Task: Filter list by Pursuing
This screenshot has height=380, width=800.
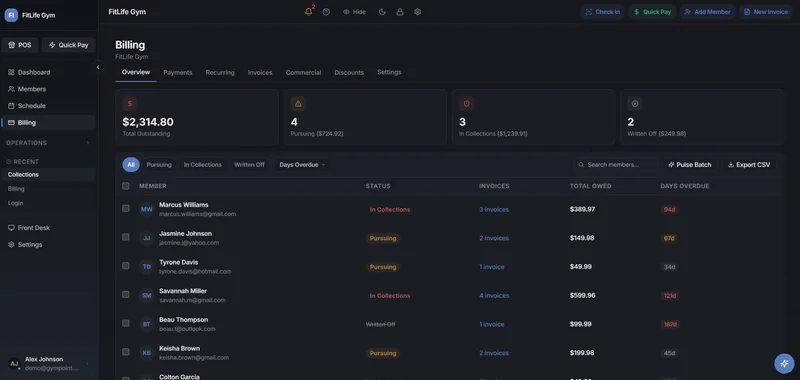Action: coord(159,165)
